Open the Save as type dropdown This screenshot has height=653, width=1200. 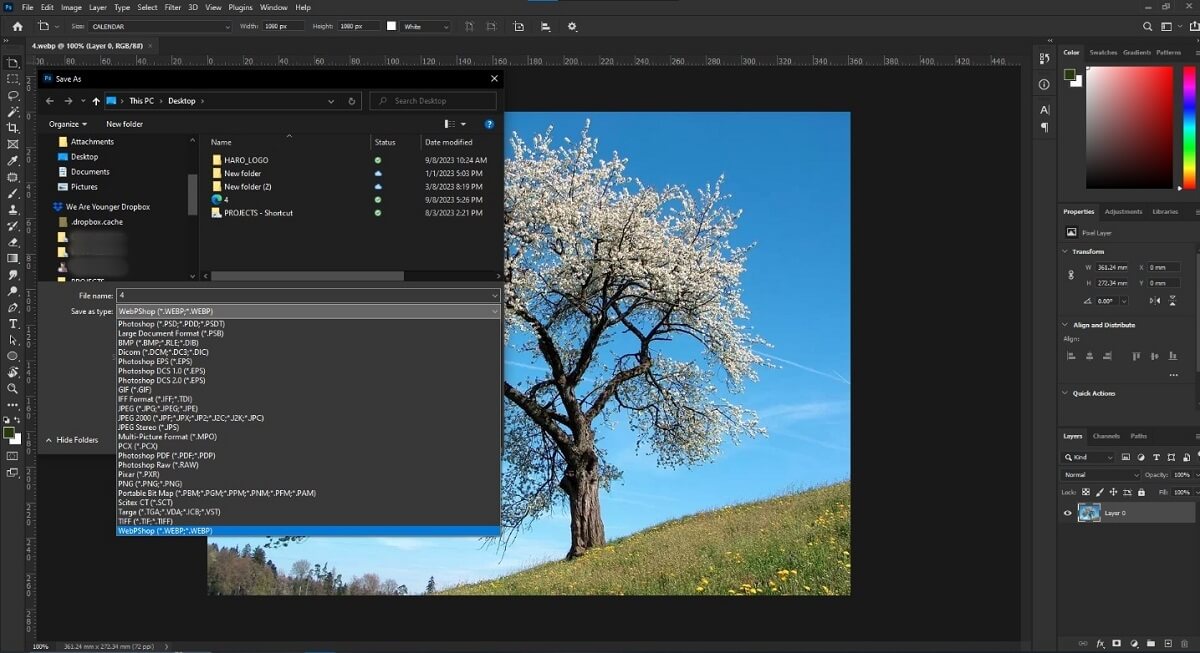tap(494, 311)
